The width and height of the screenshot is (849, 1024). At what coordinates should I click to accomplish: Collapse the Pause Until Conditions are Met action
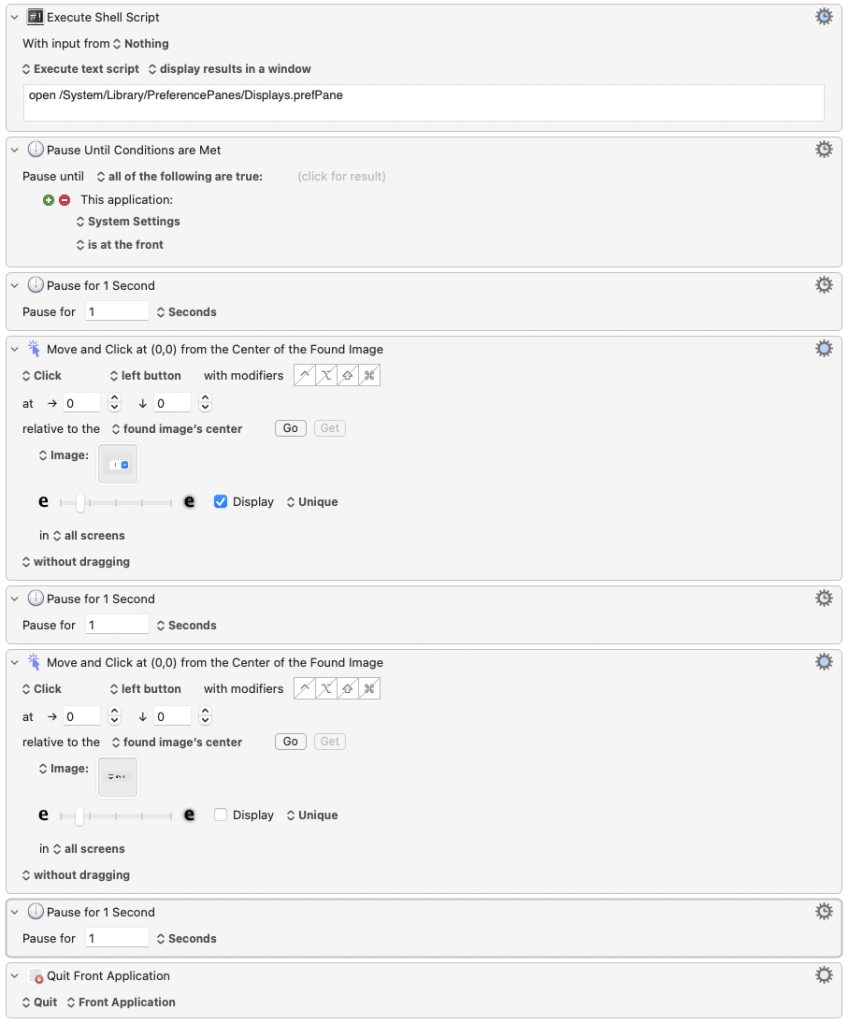coord(14,150)
